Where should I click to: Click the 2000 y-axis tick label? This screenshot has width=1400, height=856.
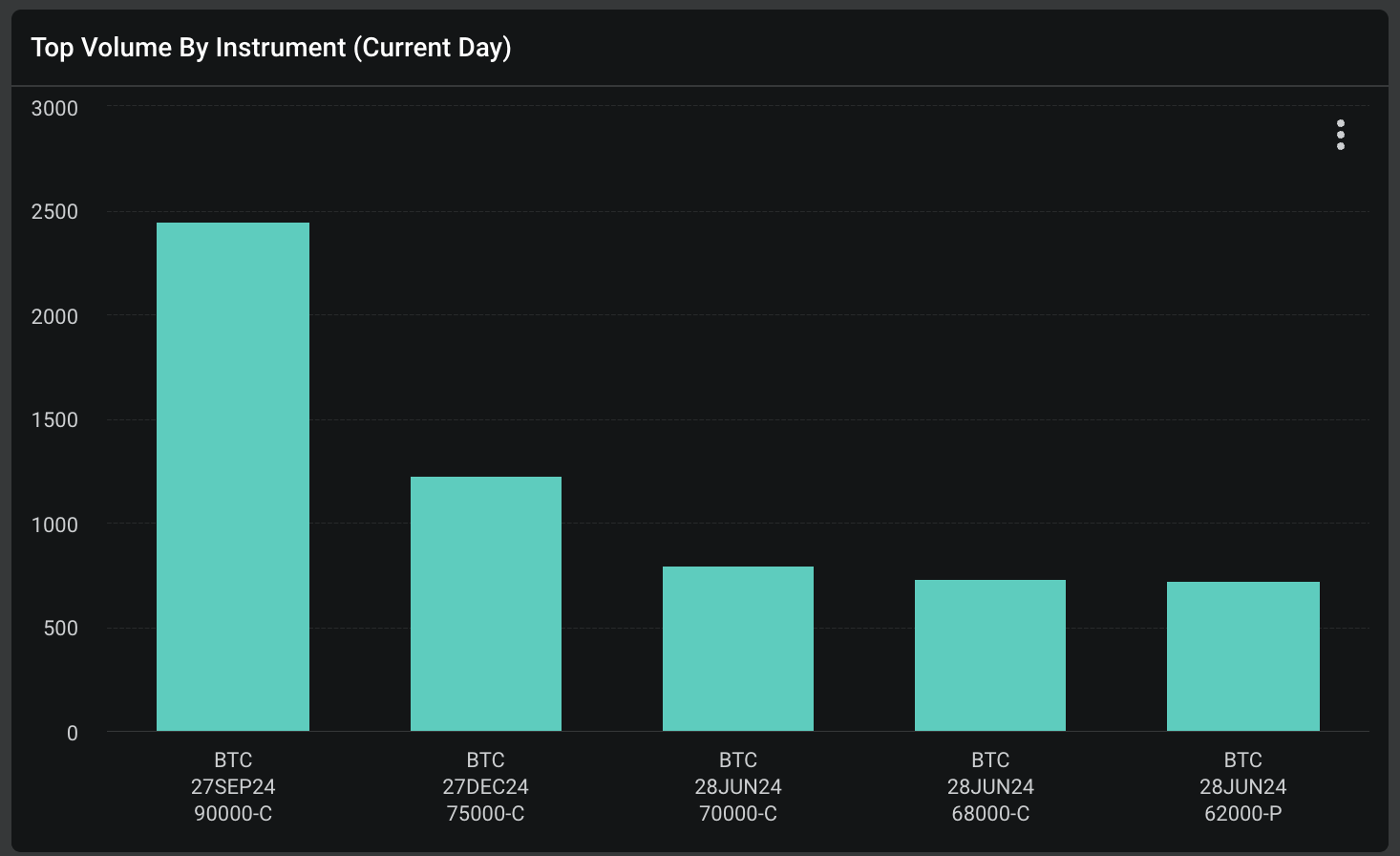[x=54, y=316]
